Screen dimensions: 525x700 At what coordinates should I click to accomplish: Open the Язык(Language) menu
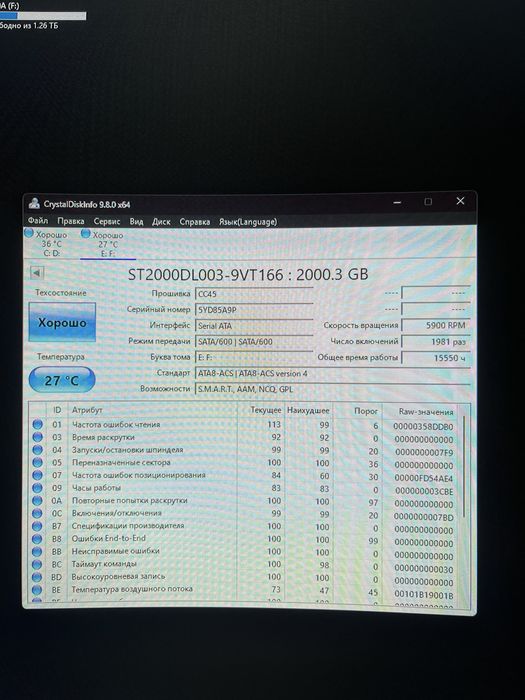pos(248,222)
